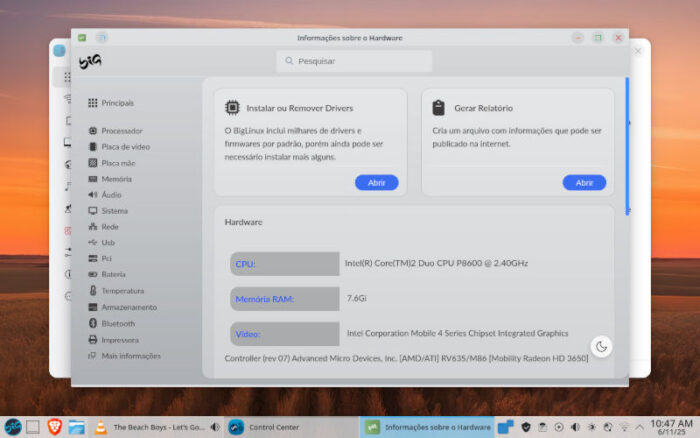Screen dimensions: 700x438
Task: Click the Intel Core2 Duo P8600 value
Action: tap(436, 263)
